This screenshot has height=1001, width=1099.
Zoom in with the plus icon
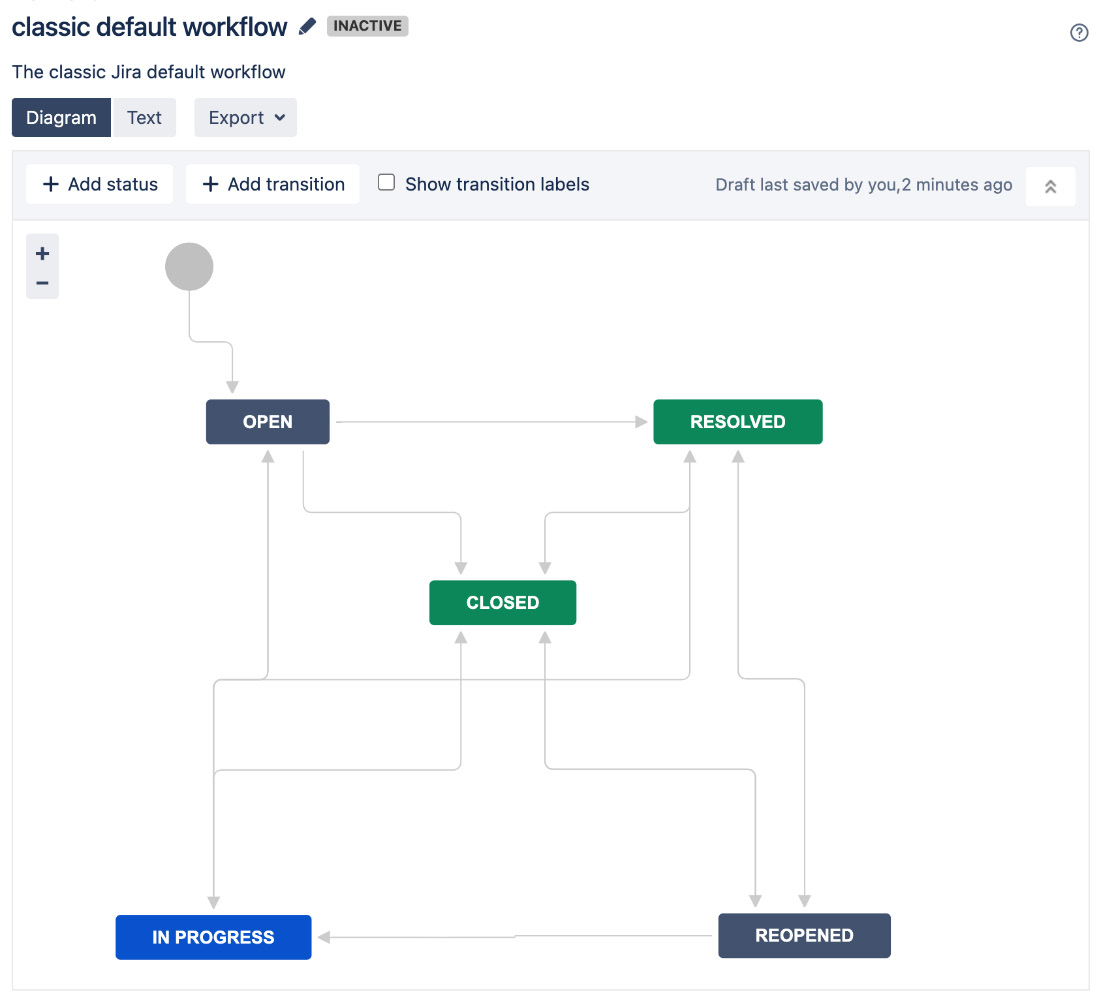[42, 253]
